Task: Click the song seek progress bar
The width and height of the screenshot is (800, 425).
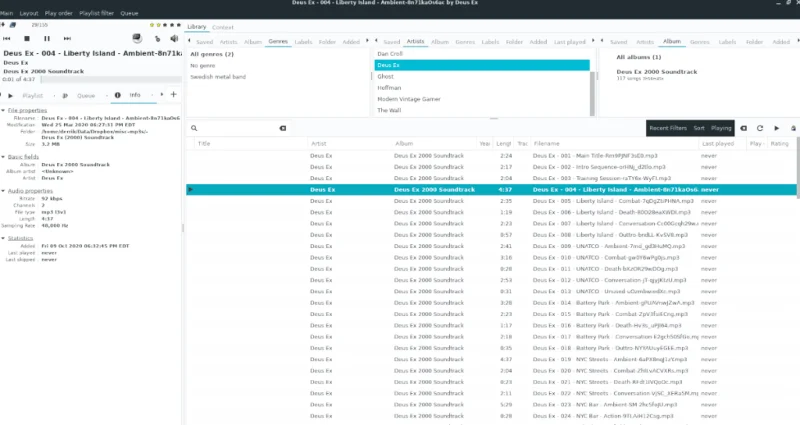Action: 111,79
